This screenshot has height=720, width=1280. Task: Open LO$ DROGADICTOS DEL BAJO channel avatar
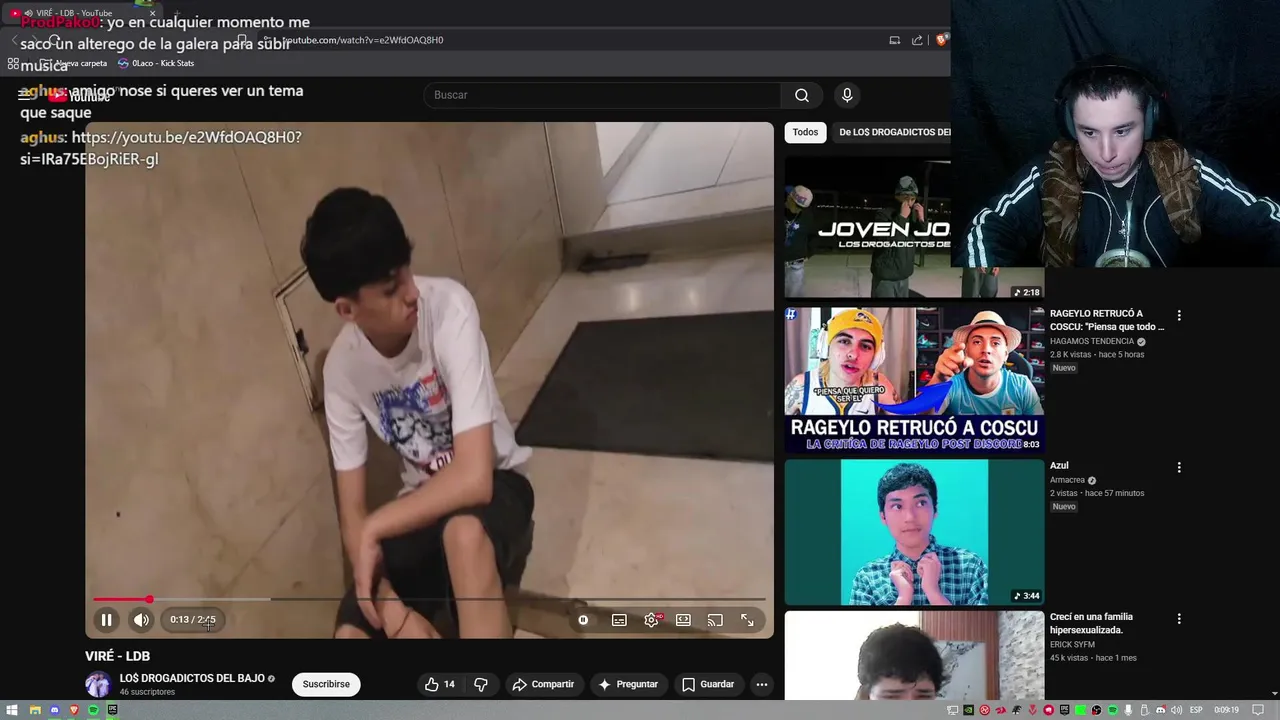(x=98, y=684)
